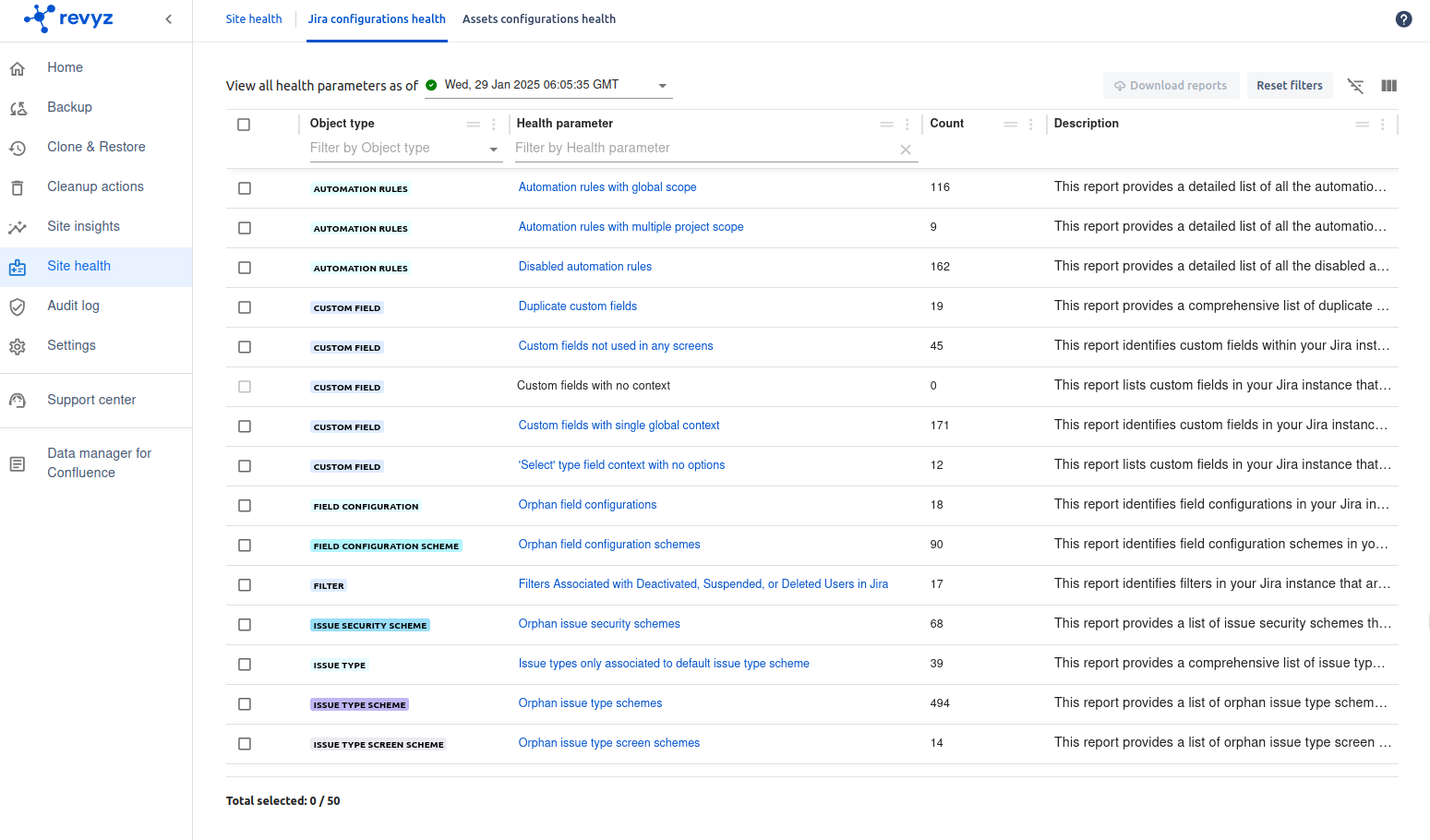Click the Backup sidebar icon

(18, 108)
